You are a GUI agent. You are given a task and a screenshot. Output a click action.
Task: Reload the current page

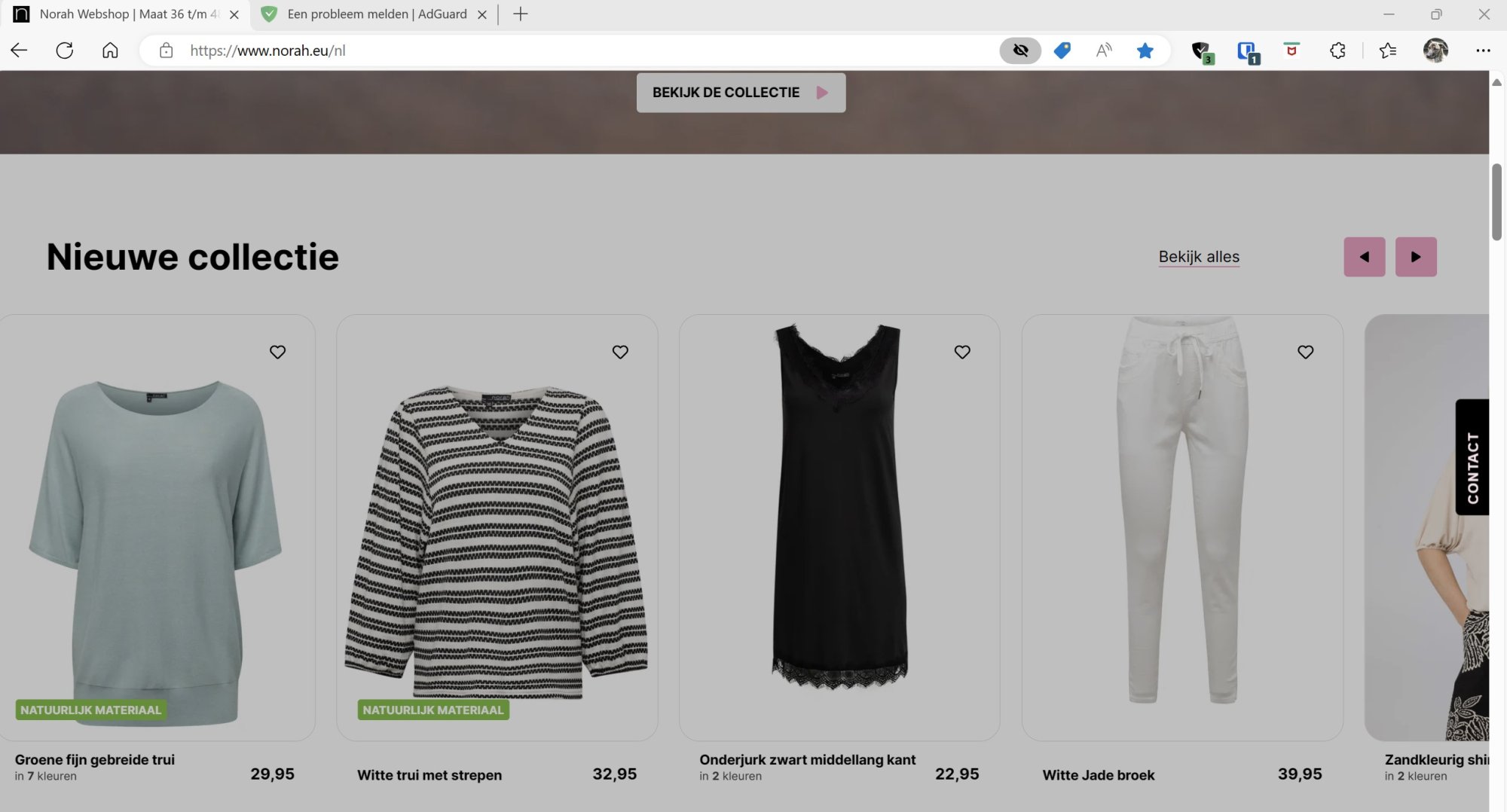(x=65, y=50)
